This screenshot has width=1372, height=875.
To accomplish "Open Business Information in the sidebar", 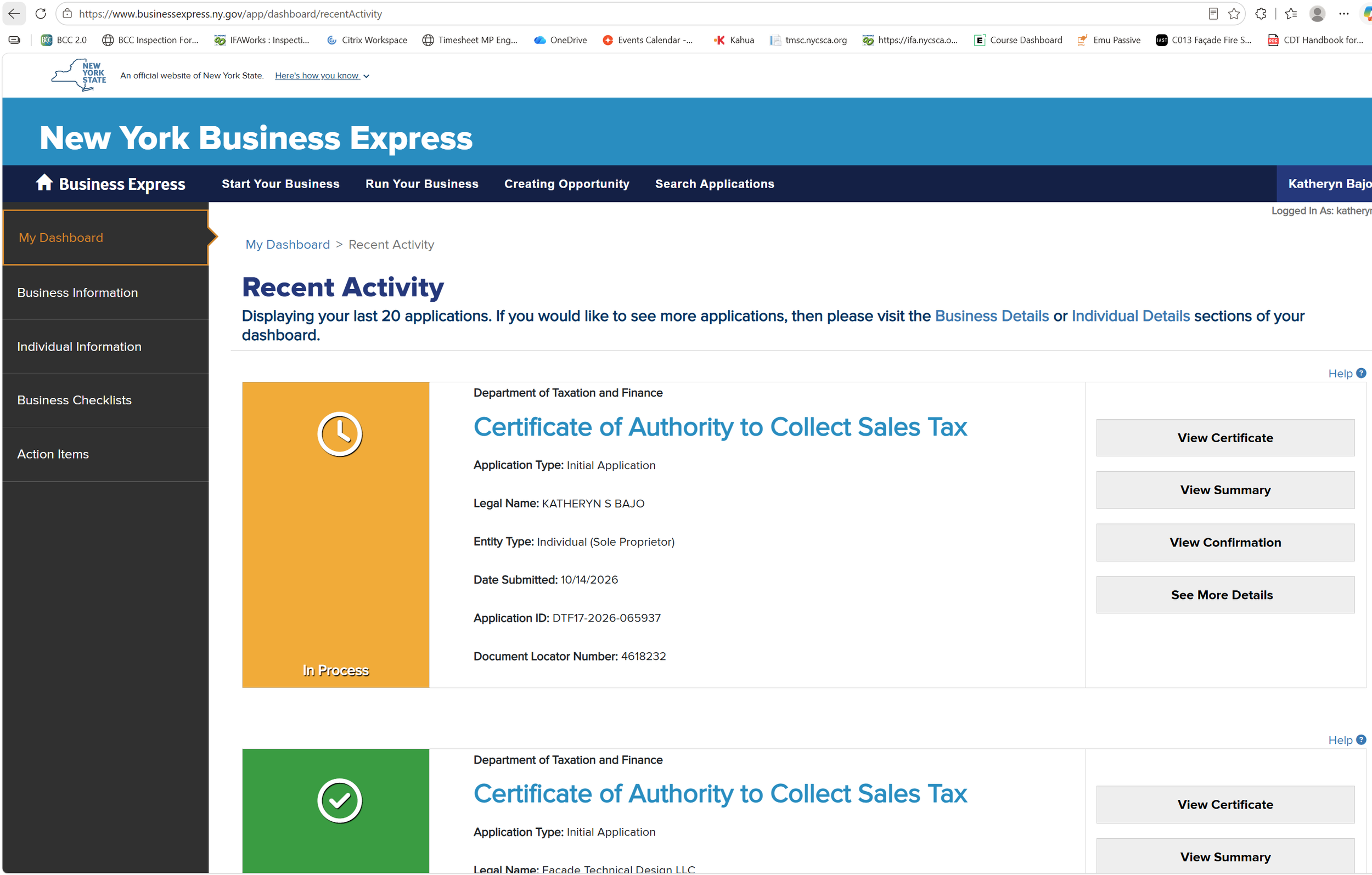I will tap(105, 292).
